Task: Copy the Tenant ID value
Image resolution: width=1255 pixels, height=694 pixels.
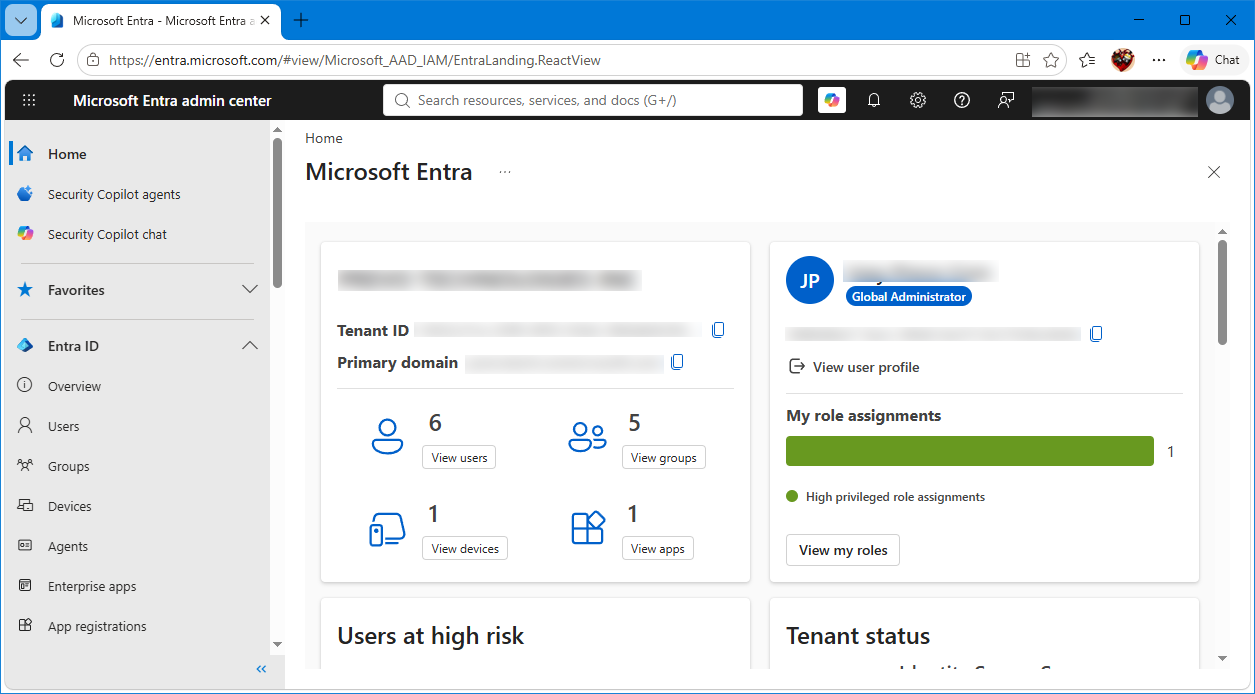Action: click(x=718, y=330)
